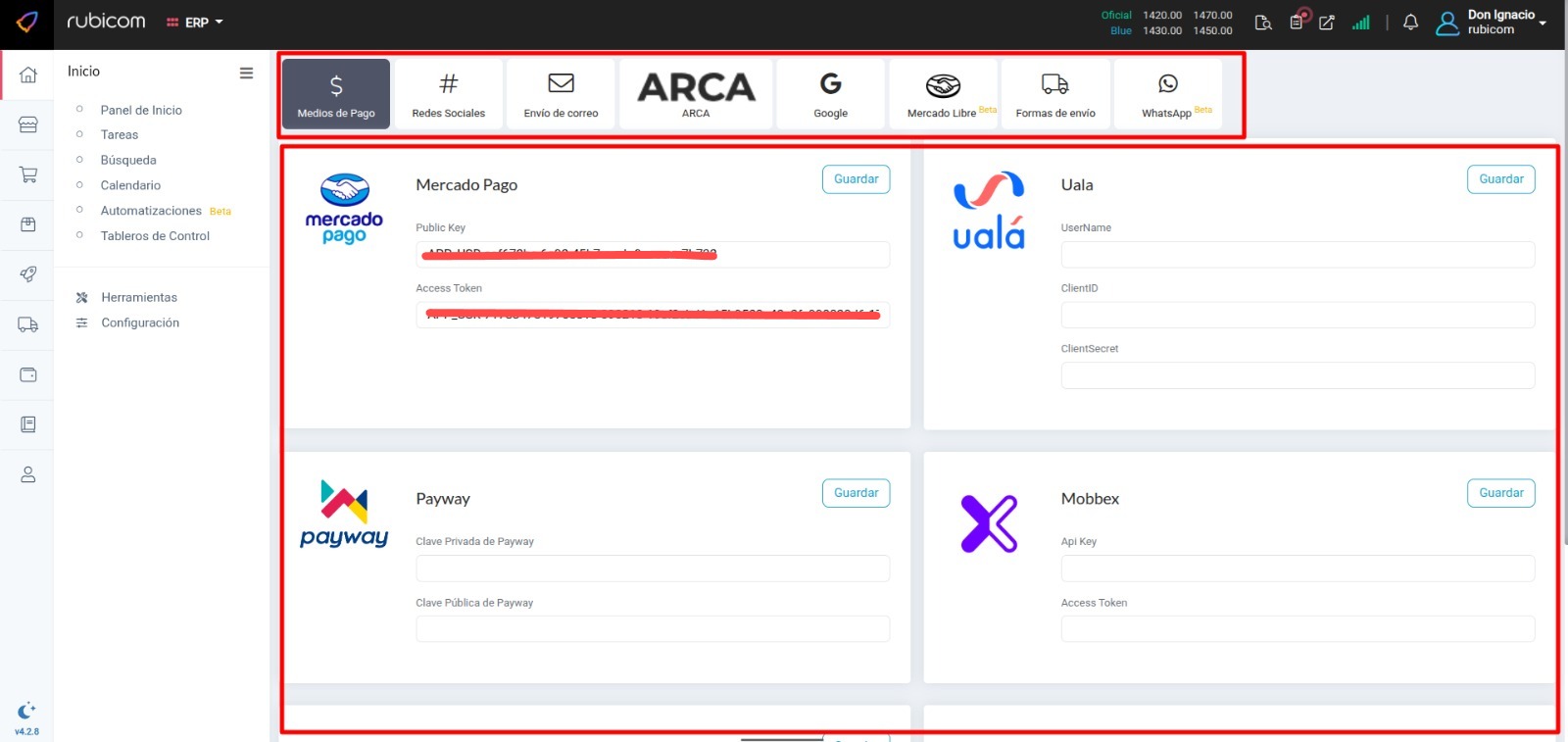Open the wallet sidebar icon
This screenshot has height=742, width=1568.
pyautogui.click(x=28, y=374)
